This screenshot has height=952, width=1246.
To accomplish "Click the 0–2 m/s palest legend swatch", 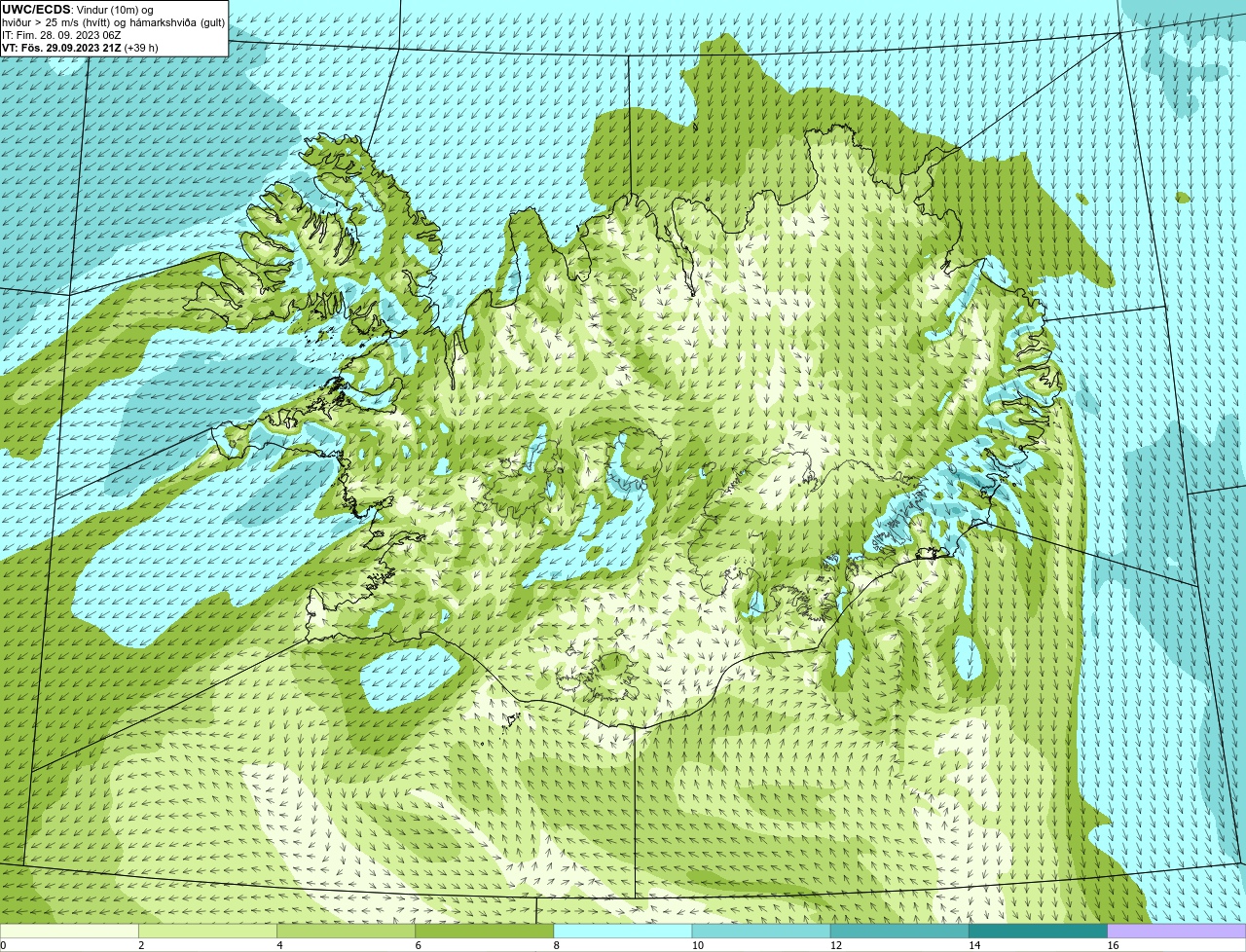I will (69, 932).
